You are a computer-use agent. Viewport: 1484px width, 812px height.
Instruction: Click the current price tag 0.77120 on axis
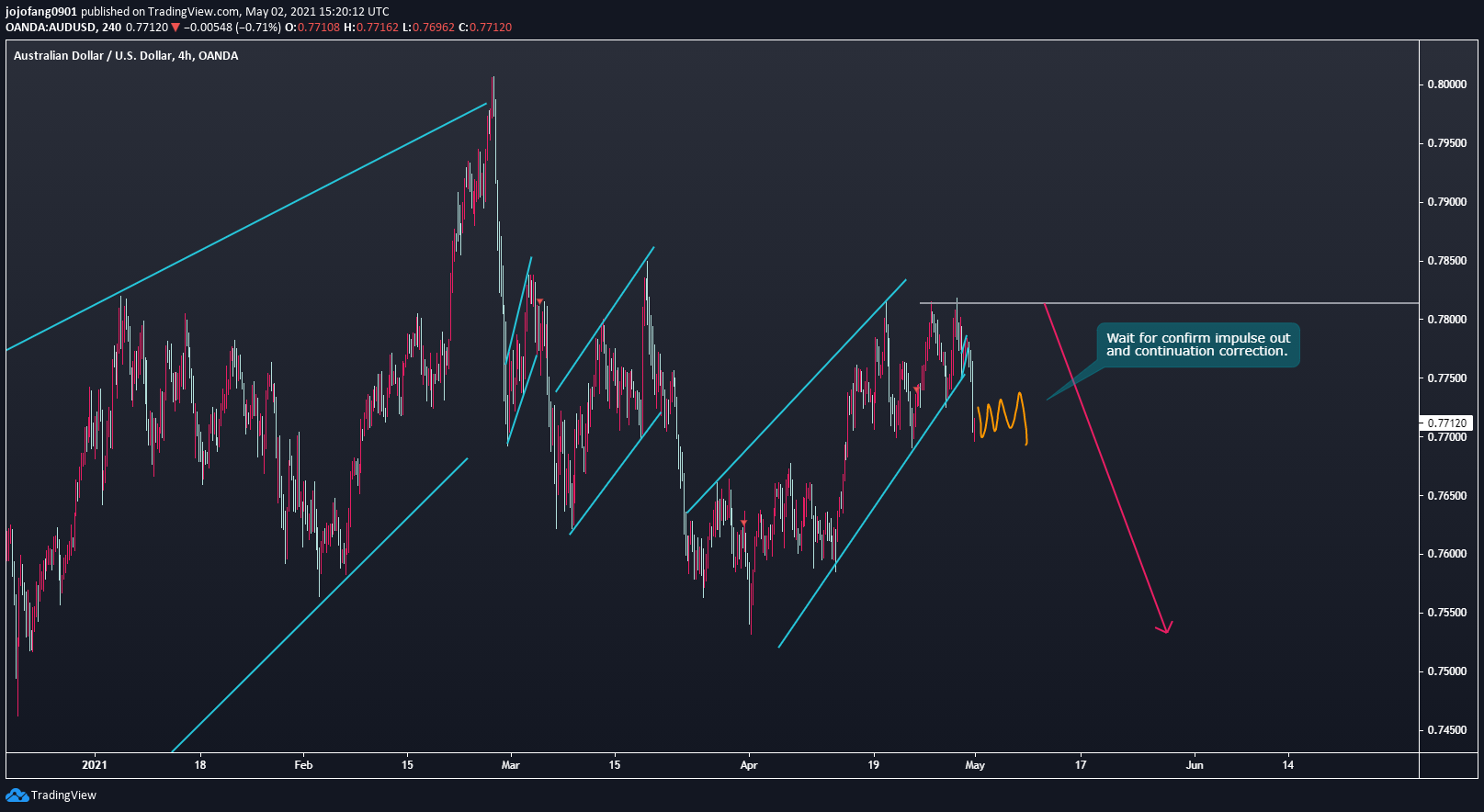click(x=1447, y=423)
